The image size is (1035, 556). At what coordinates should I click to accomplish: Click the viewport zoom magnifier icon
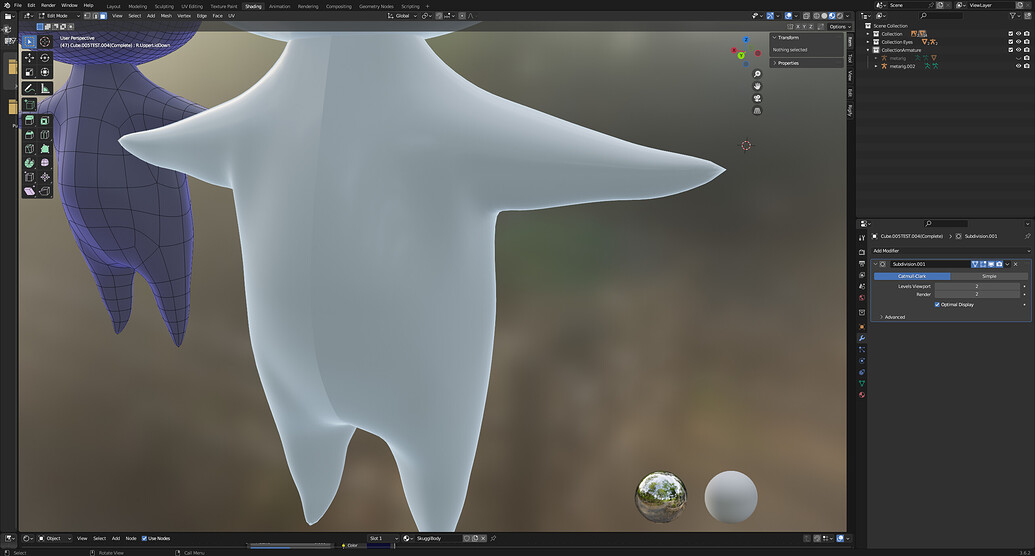pyautogui.click(x=757, y=74)
